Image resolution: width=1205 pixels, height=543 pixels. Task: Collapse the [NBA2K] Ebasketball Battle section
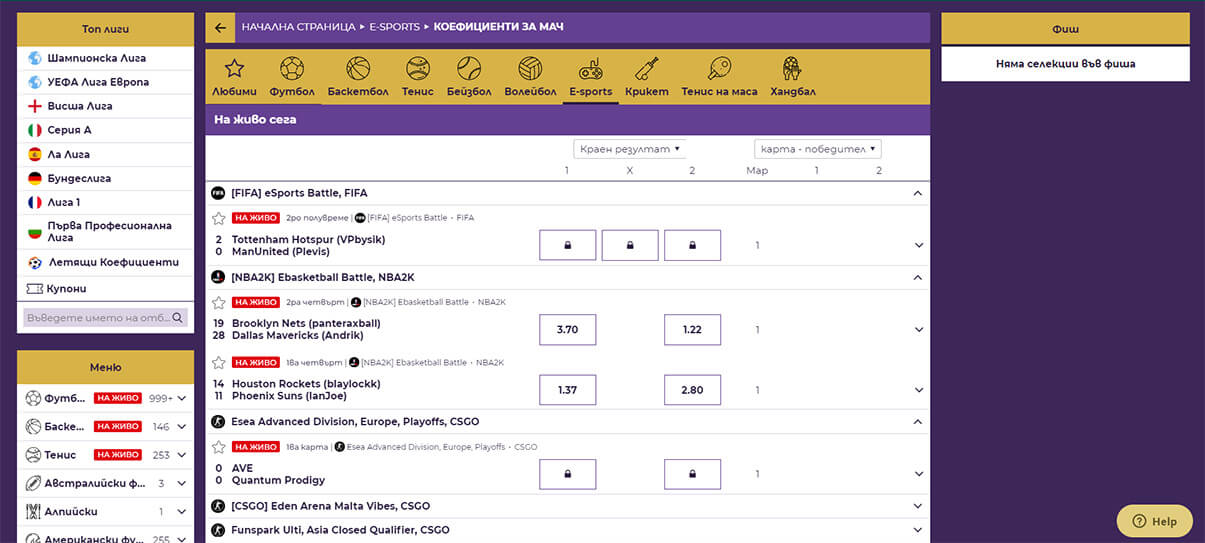pyautogui.click(x=918, y=277)
